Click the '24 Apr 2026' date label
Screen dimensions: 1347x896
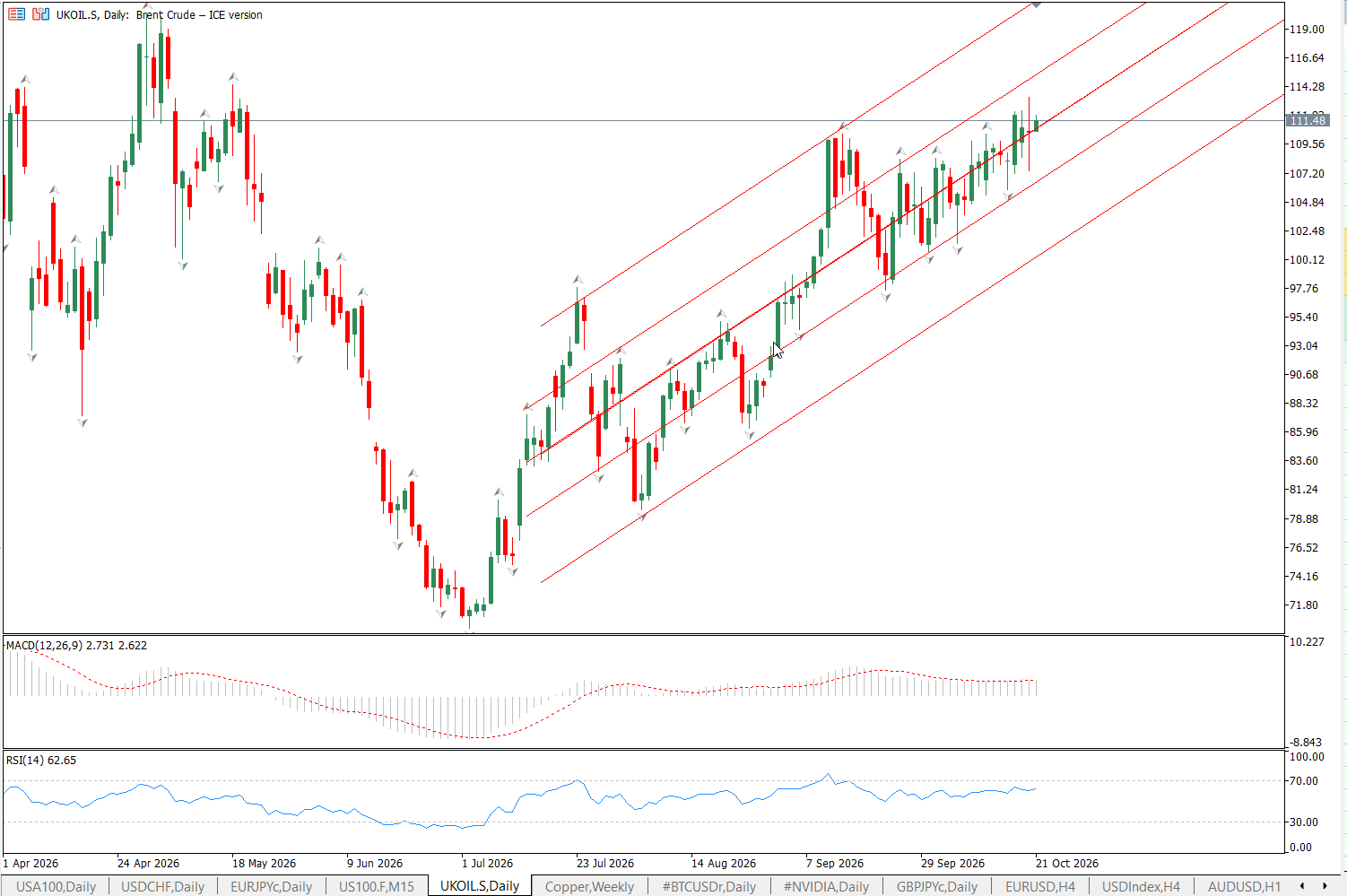[148, 864]
